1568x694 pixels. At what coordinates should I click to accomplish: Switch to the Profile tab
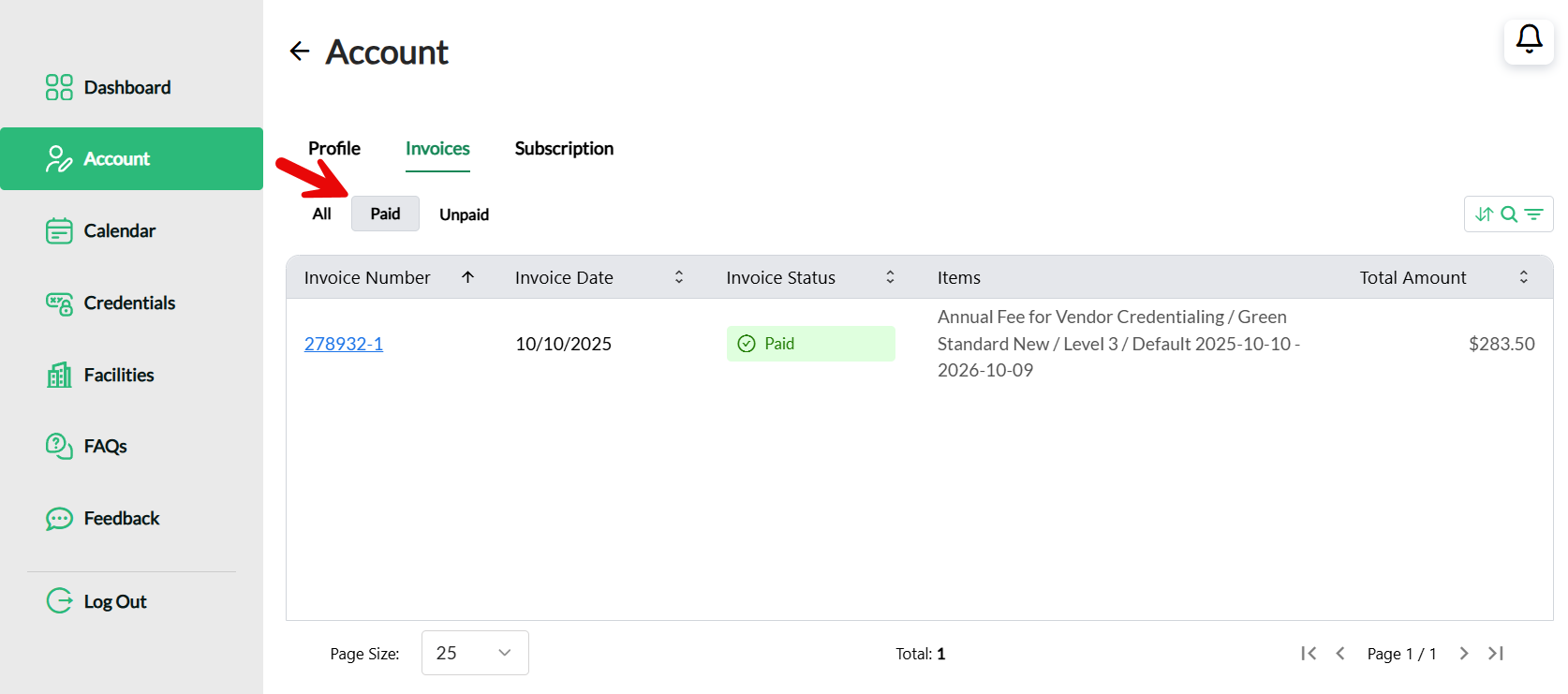tap(334, 148)
